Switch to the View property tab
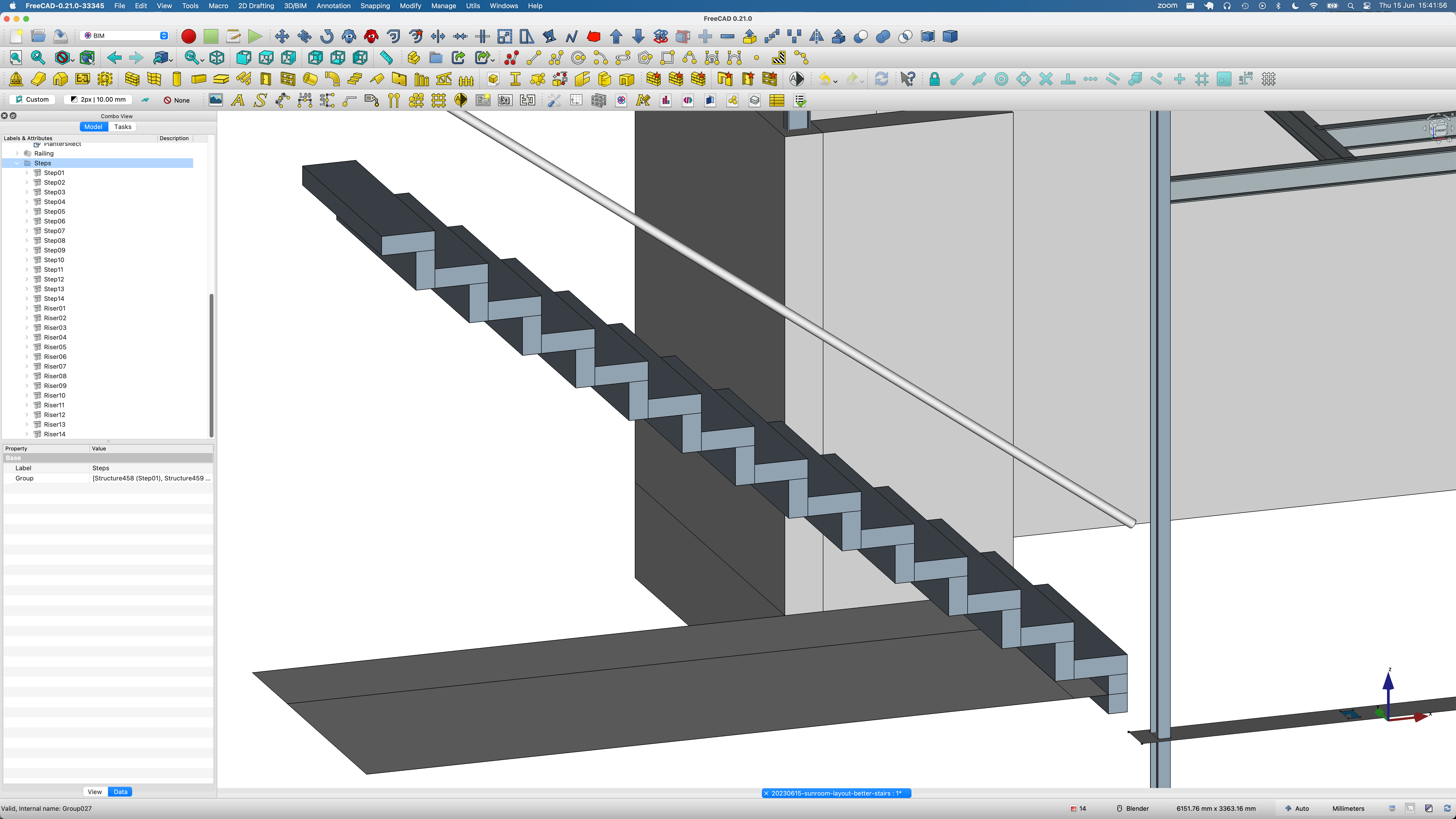Viewport: 1456px width, 819px height. (95, 792)
